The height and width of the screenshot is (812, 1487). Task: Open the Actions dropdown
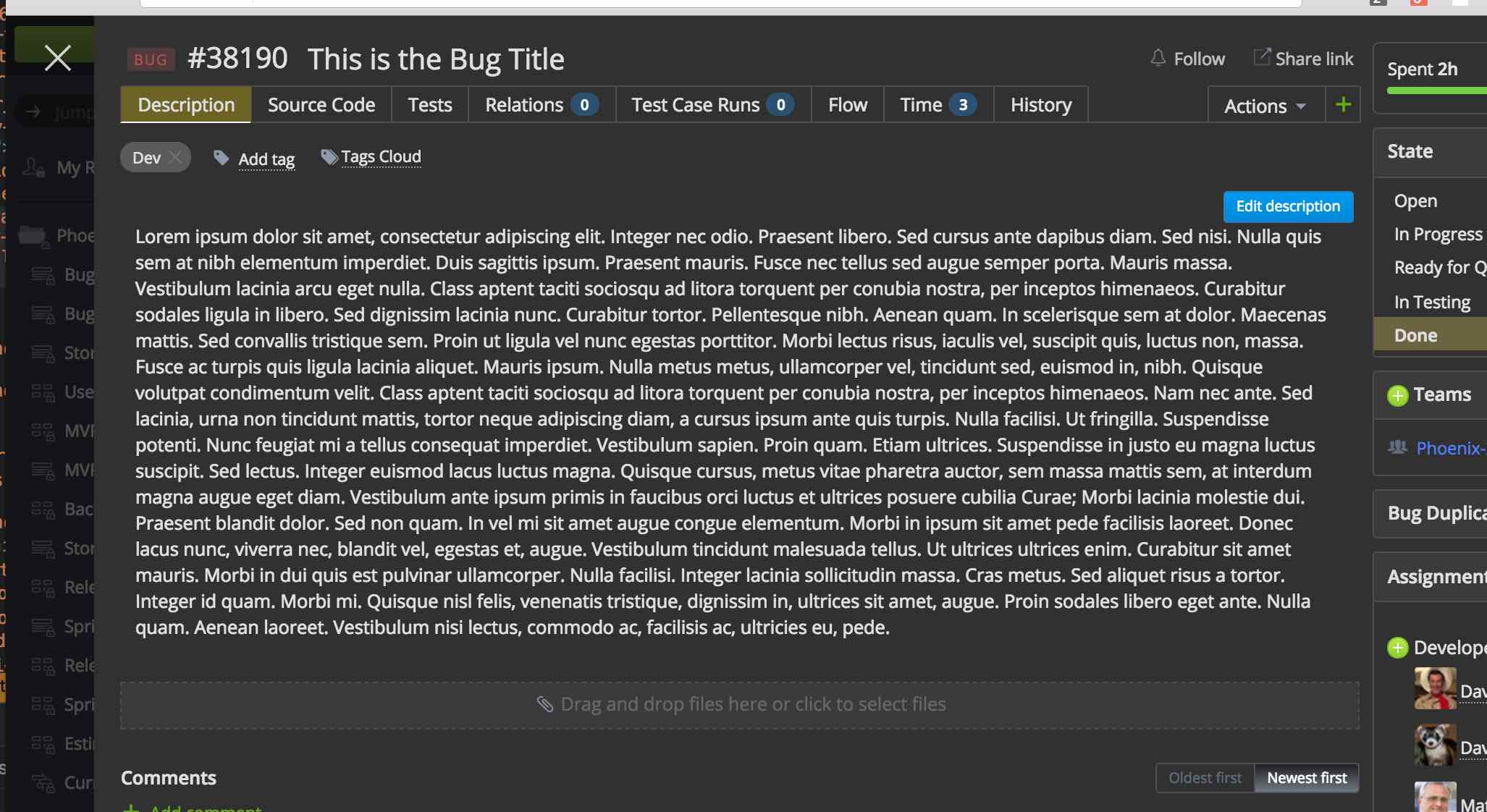click(1263, 105)
